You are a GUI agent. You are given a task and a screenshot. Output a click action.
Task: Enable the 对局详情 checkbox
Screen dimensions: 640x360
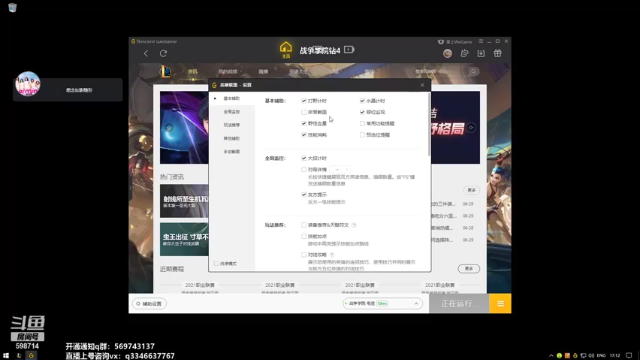point(304,169)
